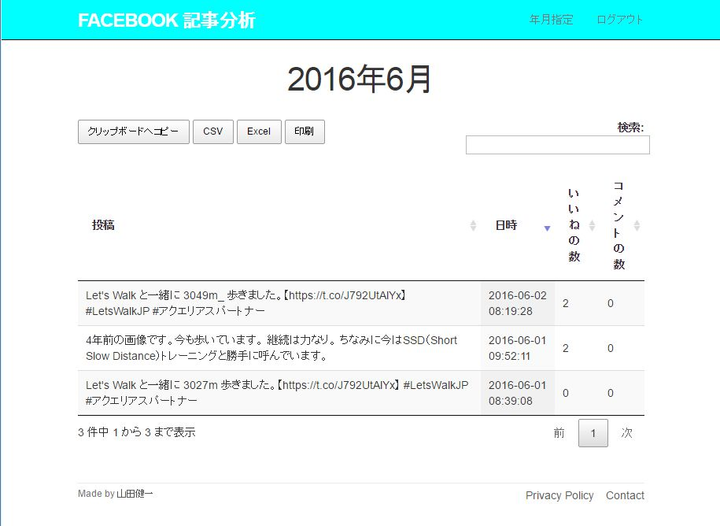Screen dimensions: 720x526
Task: Select page 1 in pagination
Action: pos(593,433)
